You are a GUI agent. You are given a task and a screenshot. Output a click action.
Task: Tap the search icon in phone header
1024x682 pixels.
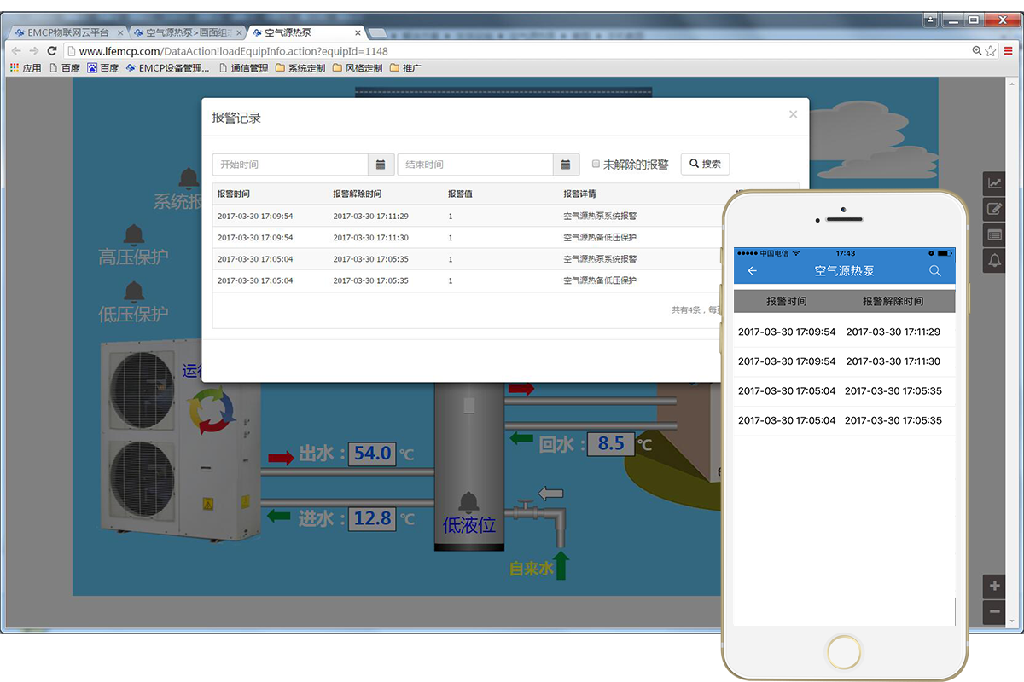point(935,270)
